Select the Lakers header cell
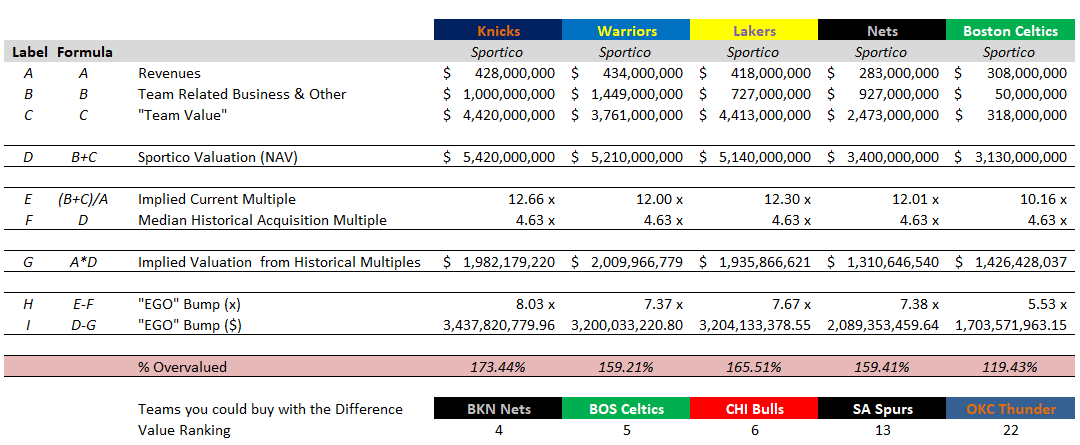The height and width of the screenshot is (445, 1080). pyautogui.click(x=754, y=30)
